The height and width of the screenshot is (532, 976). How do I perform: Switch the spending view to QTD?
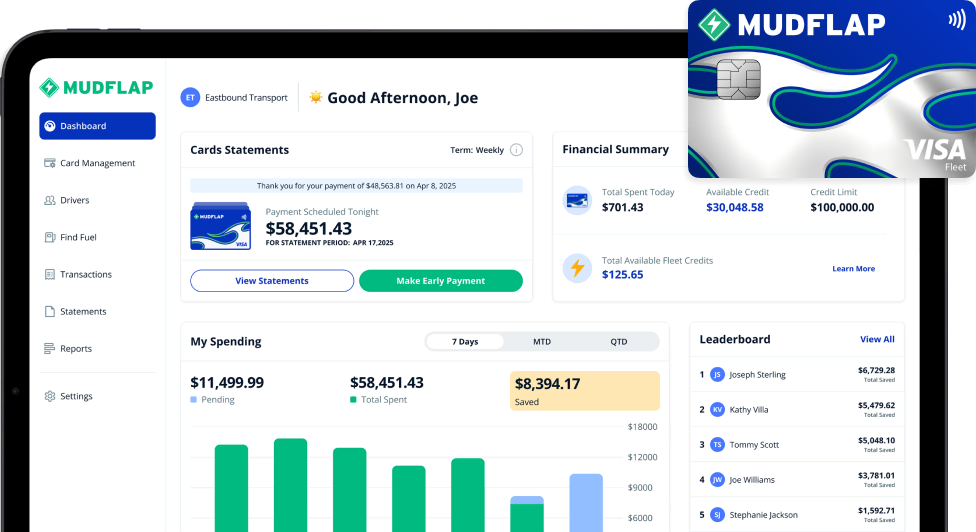pos(619,342)
